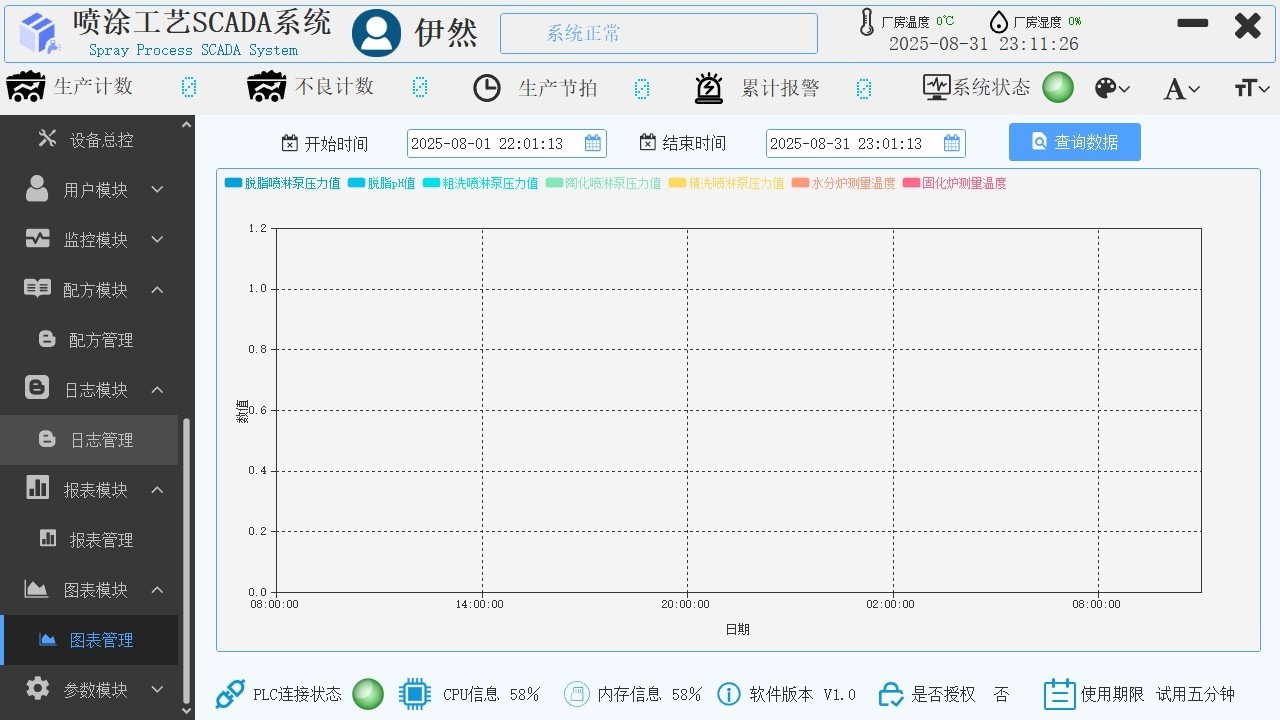Click the 开始时间 date input field

point(495,144)
